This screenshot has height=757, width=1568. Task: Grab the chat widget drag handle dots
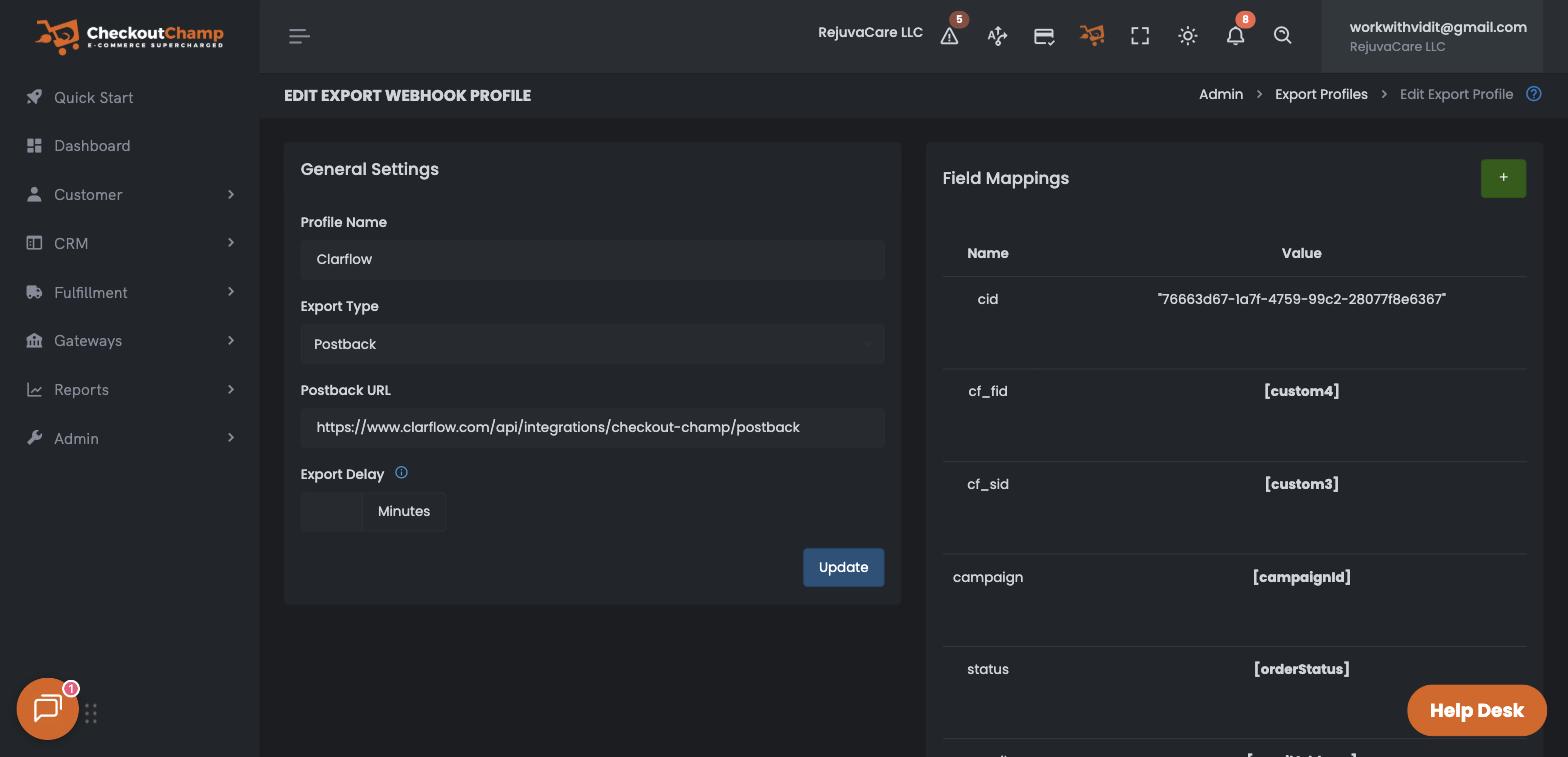coord(91,713)
